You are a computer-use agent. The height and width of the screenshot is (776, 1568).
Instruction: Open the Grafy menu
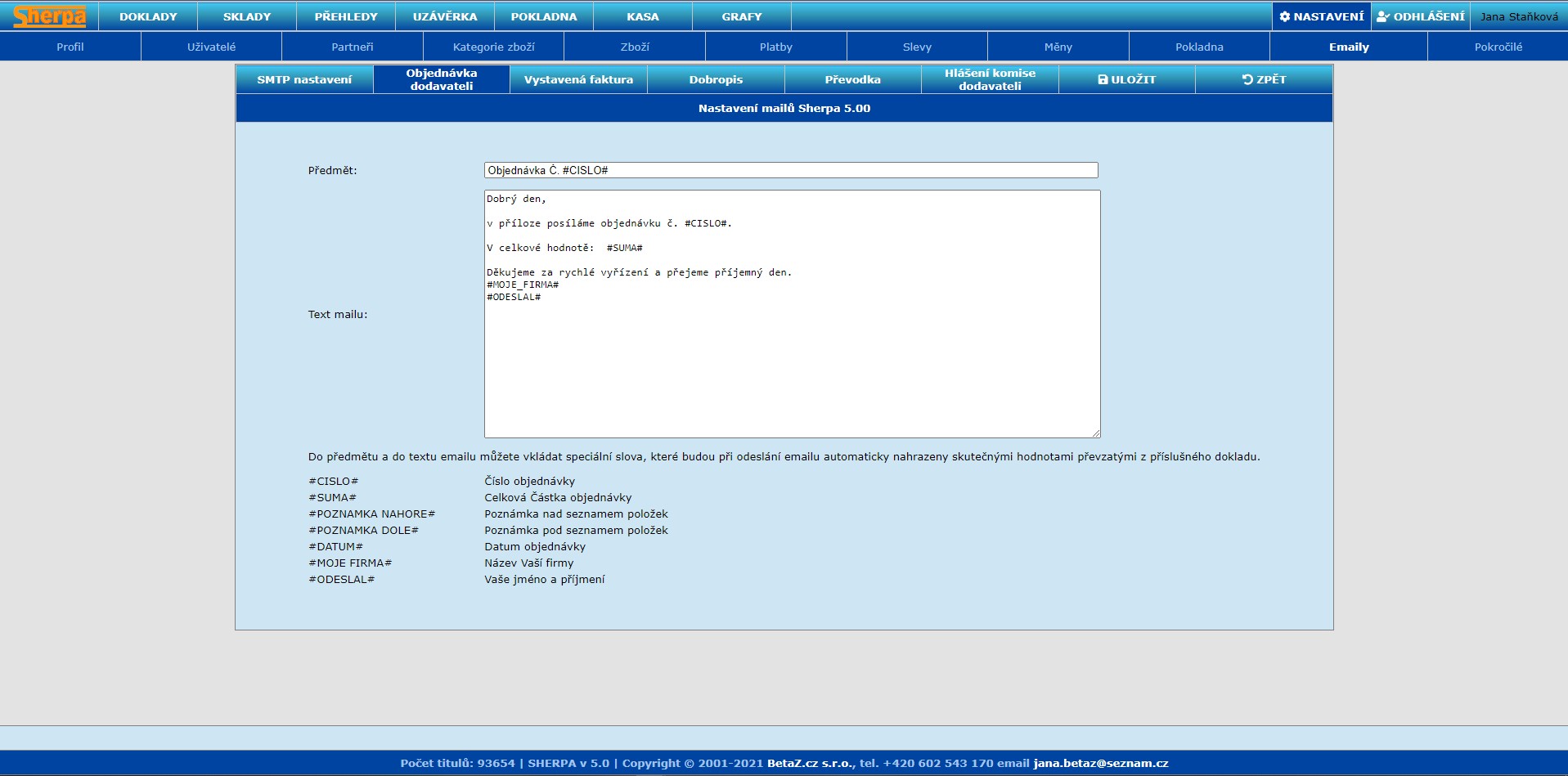pyautogui.click(x=742, y=16)
